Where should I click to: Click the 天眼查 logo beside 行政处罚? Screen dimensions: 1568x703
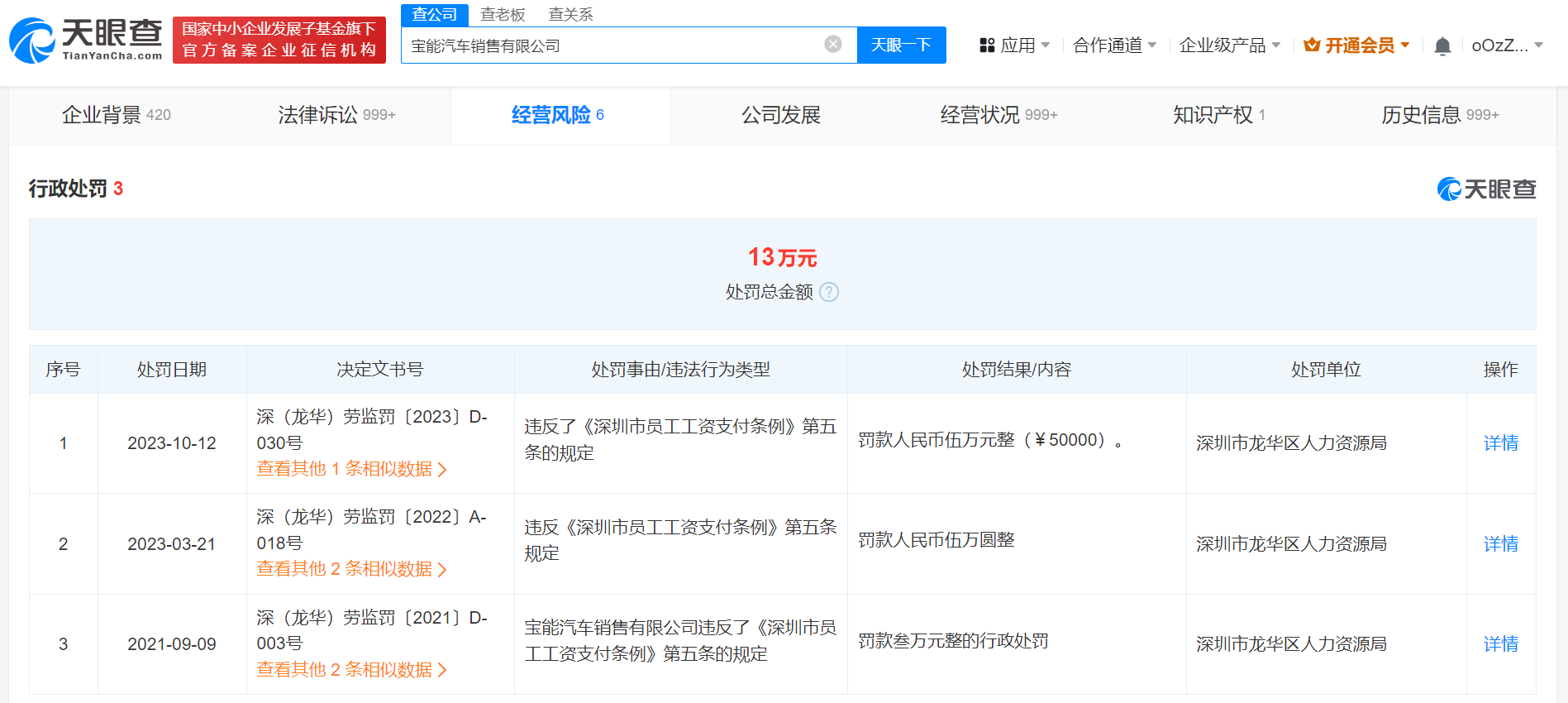click(x=1486, y=189)
